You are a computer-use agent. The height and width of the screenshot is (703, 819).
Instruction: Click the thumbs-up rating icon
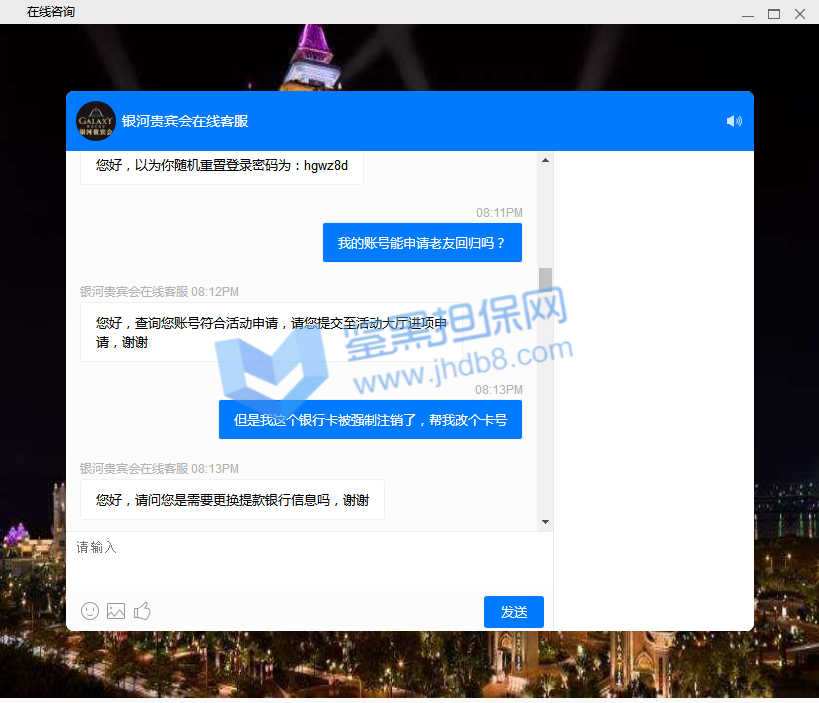click(x=142, y=610)
